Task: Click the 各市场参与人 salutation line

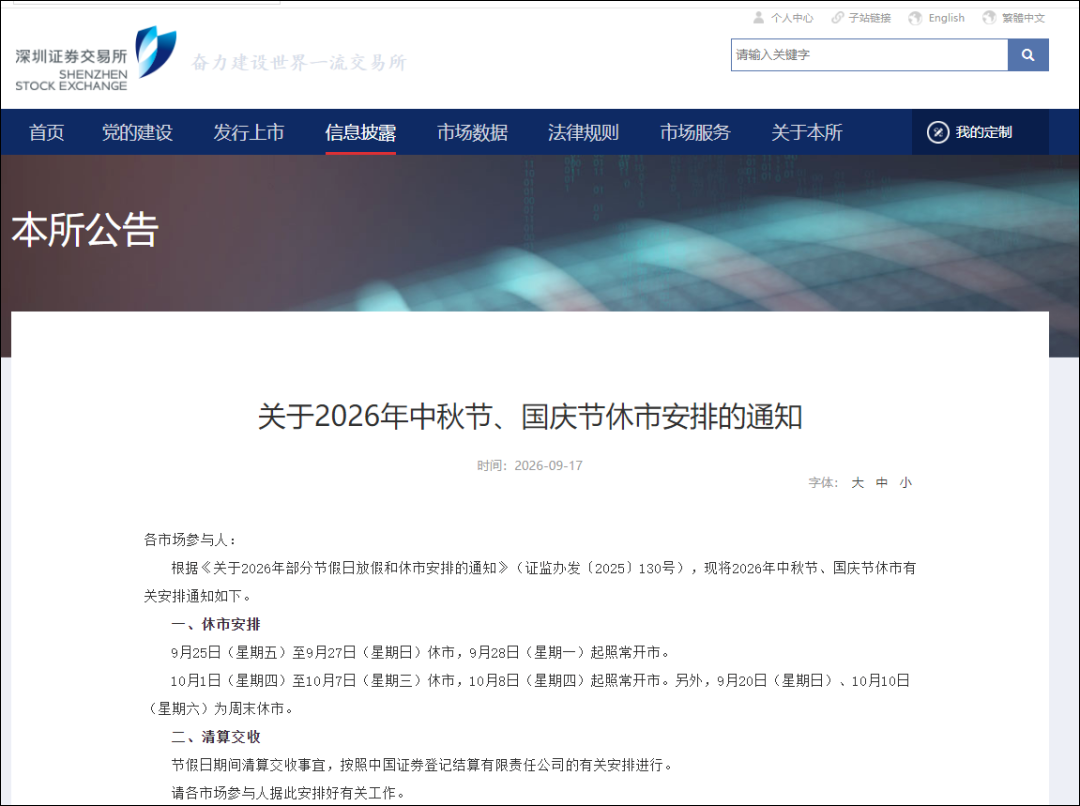Action: [190, 540]
